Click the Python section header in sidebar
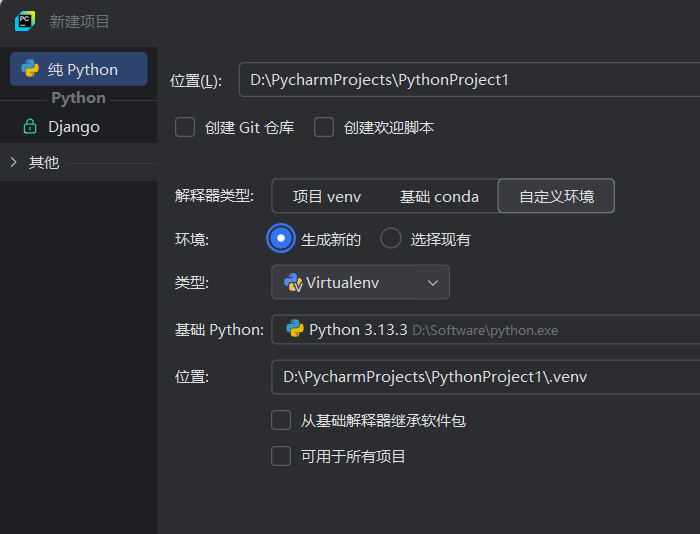 pyautogui.click(x=79, y=98)
